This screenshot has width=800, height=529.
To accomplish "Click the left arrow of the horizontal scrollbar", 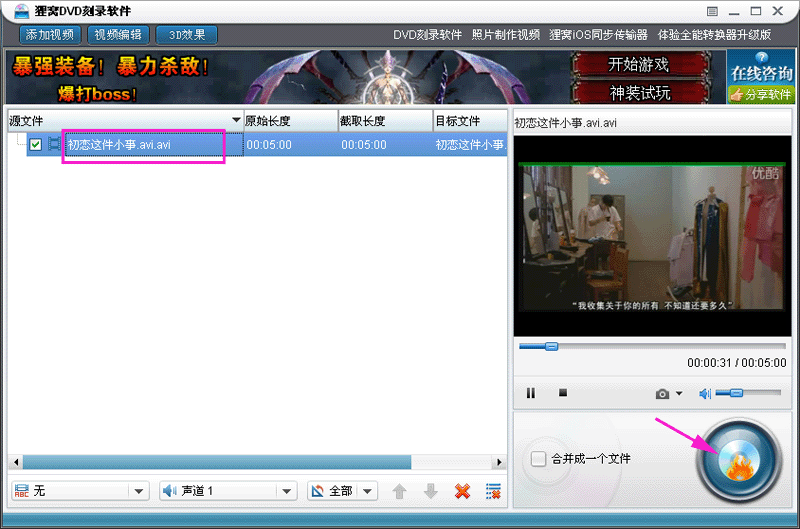I will (x=16, y=462).
